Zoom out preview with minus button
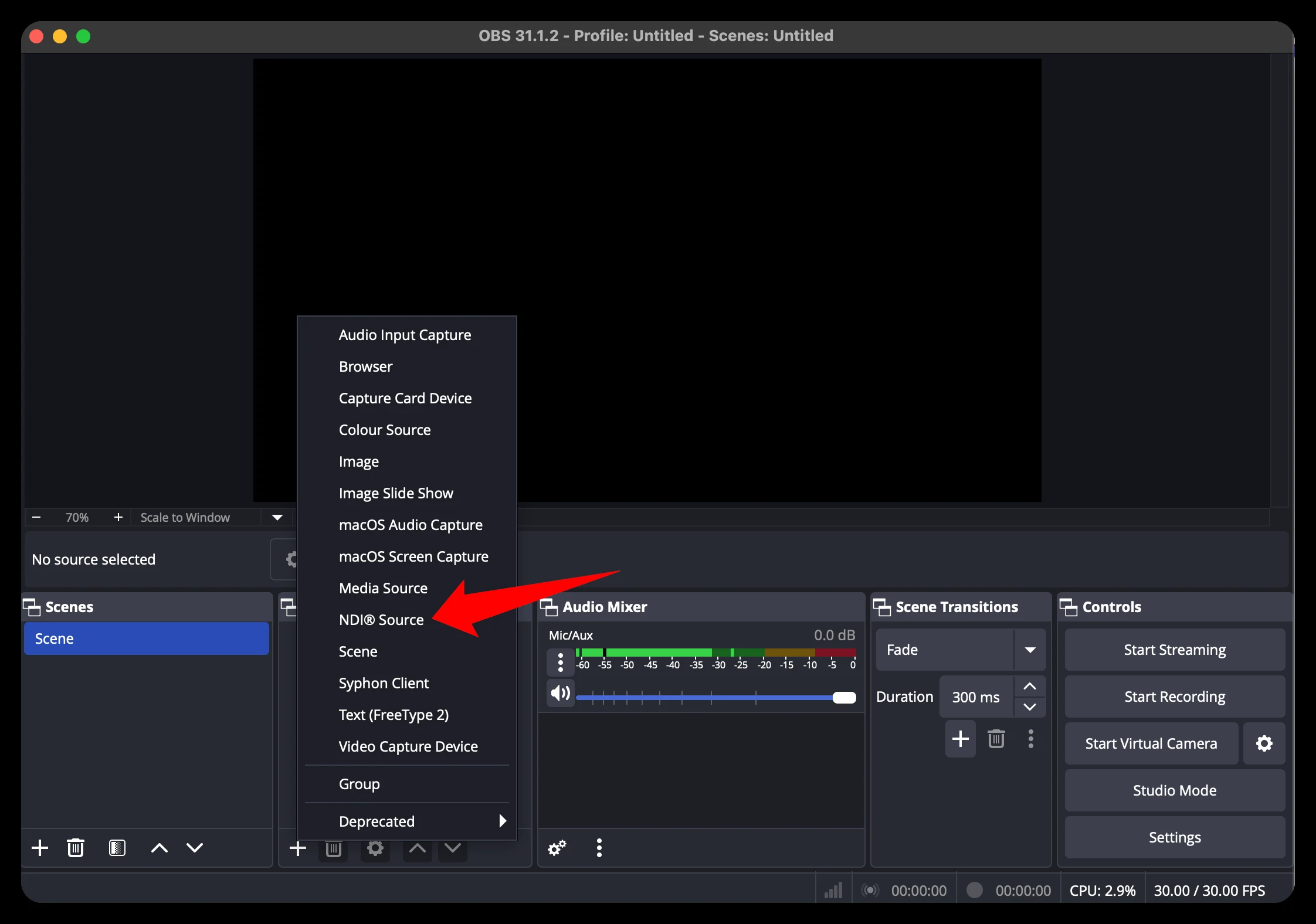 [x=36, y=517]
